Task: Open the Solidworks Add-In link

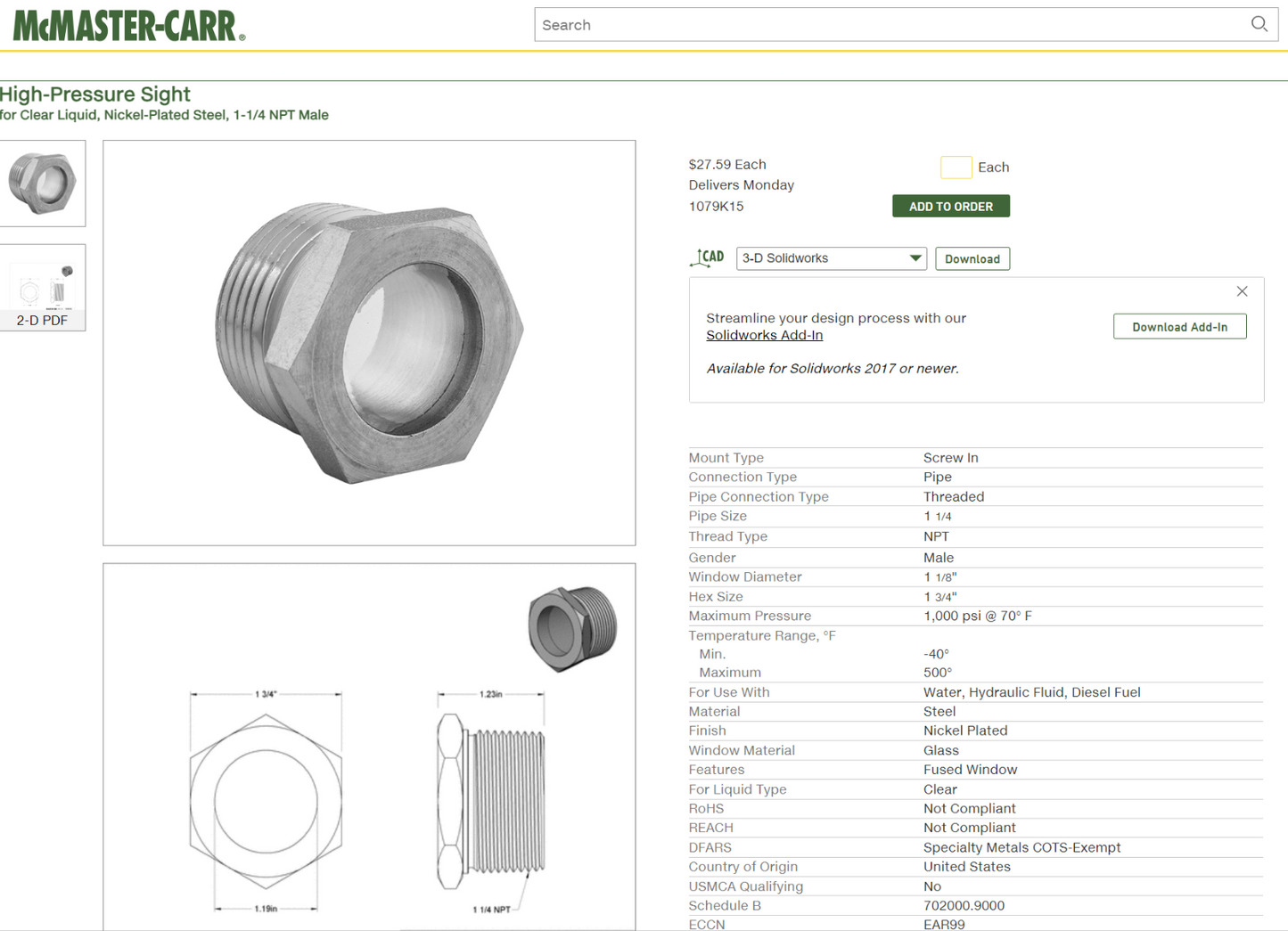Action: [x=764, y=335]
